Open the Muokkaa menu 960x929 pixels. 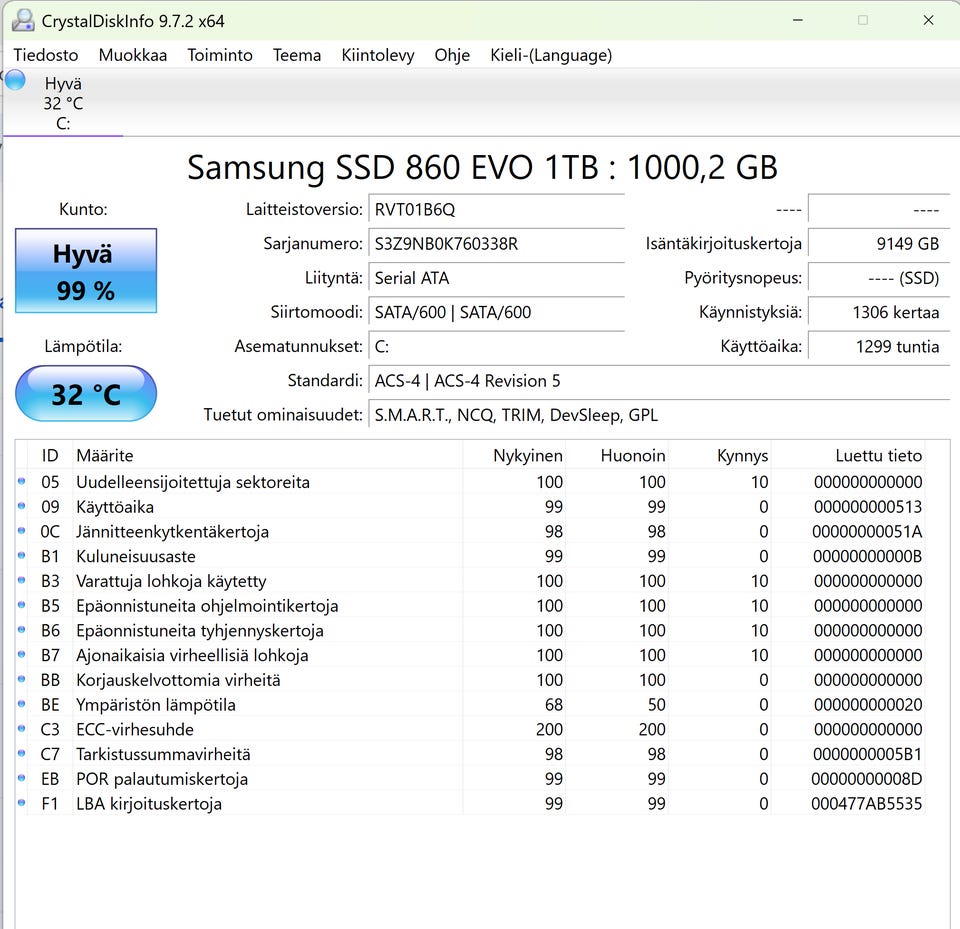[x=132, y=55]
